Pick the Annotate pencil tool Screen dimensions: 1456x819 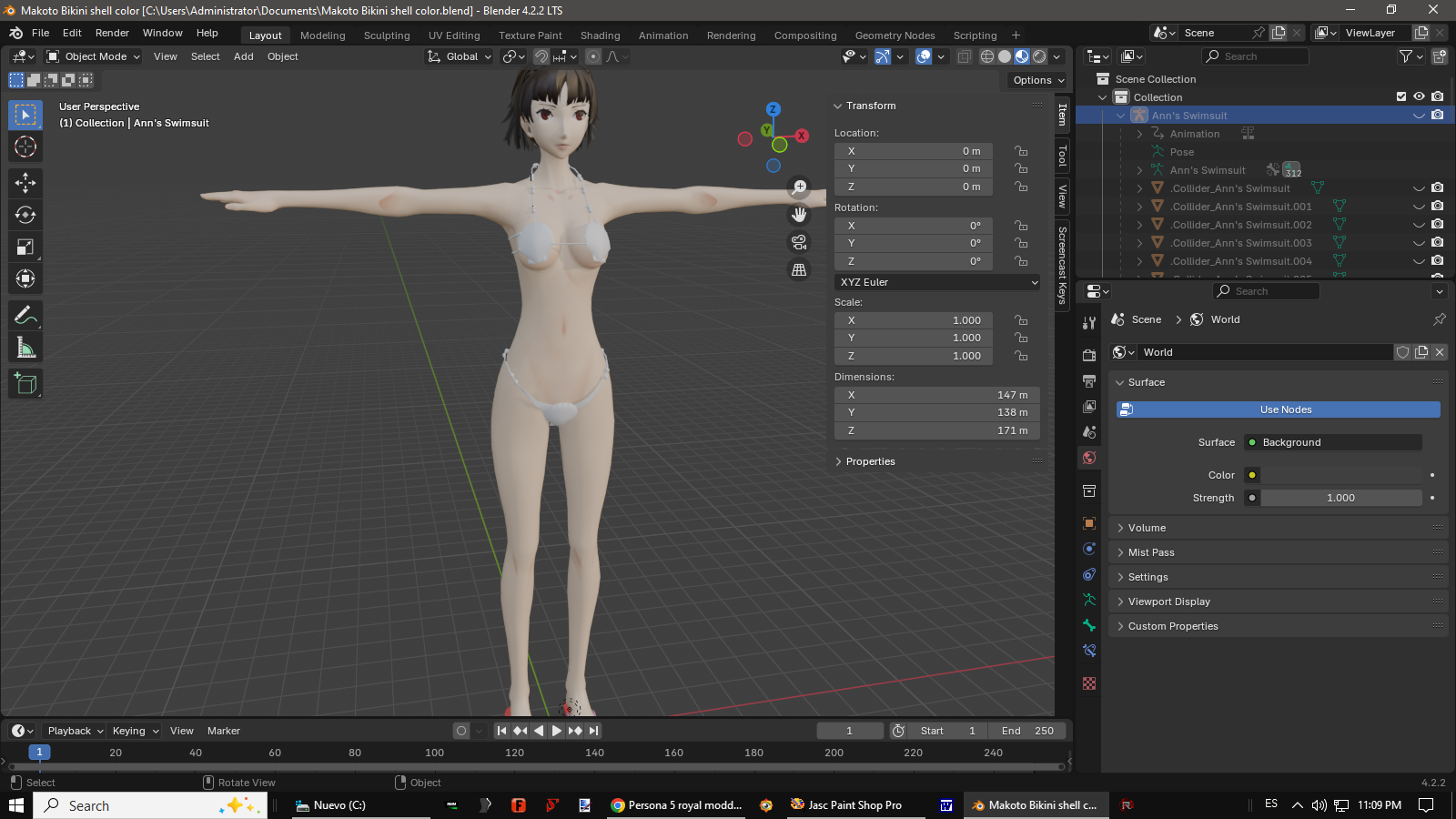[25, 315]
